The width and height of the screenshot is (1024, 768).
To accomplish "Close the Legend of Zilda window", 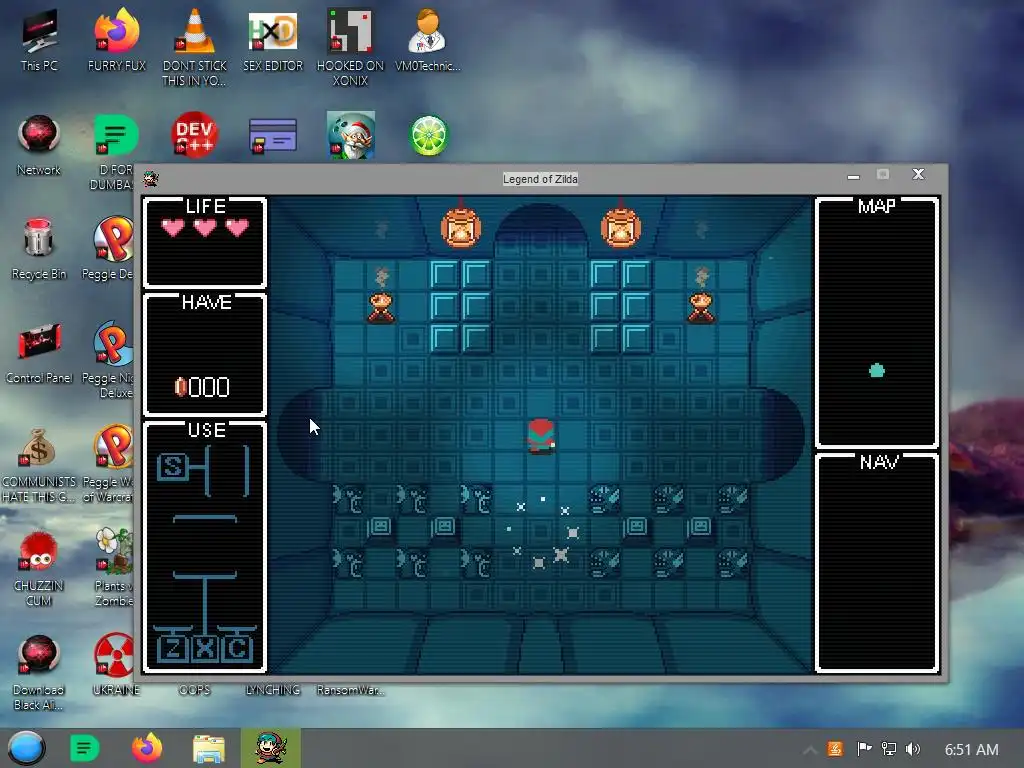I will coord(918,174).
